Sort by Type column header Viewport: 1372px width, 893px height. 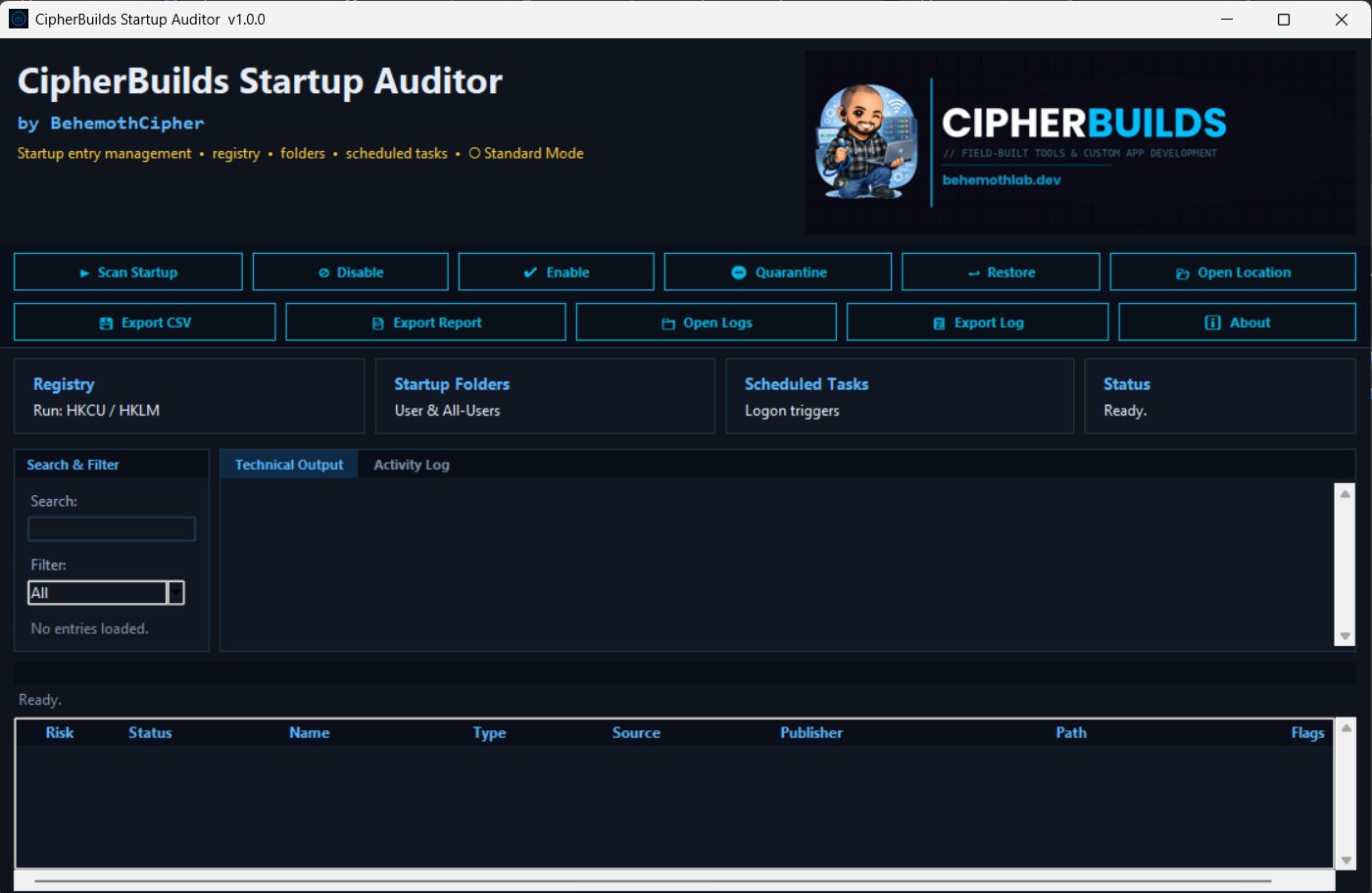[489, 732]
